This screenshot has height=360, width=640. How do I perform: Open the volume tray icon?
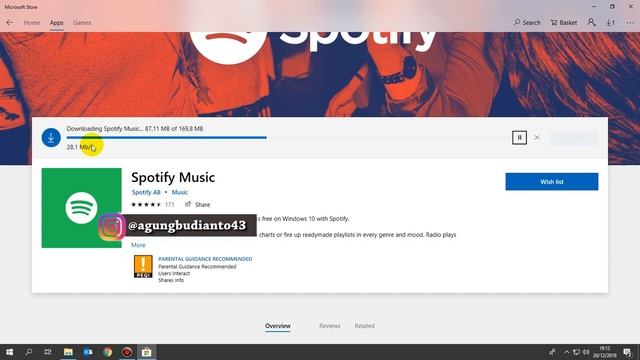[586, 352]
